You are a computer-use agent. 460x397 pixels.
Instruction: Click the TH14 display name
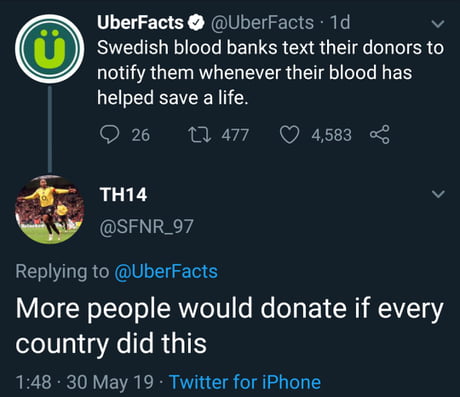[123, 195]
